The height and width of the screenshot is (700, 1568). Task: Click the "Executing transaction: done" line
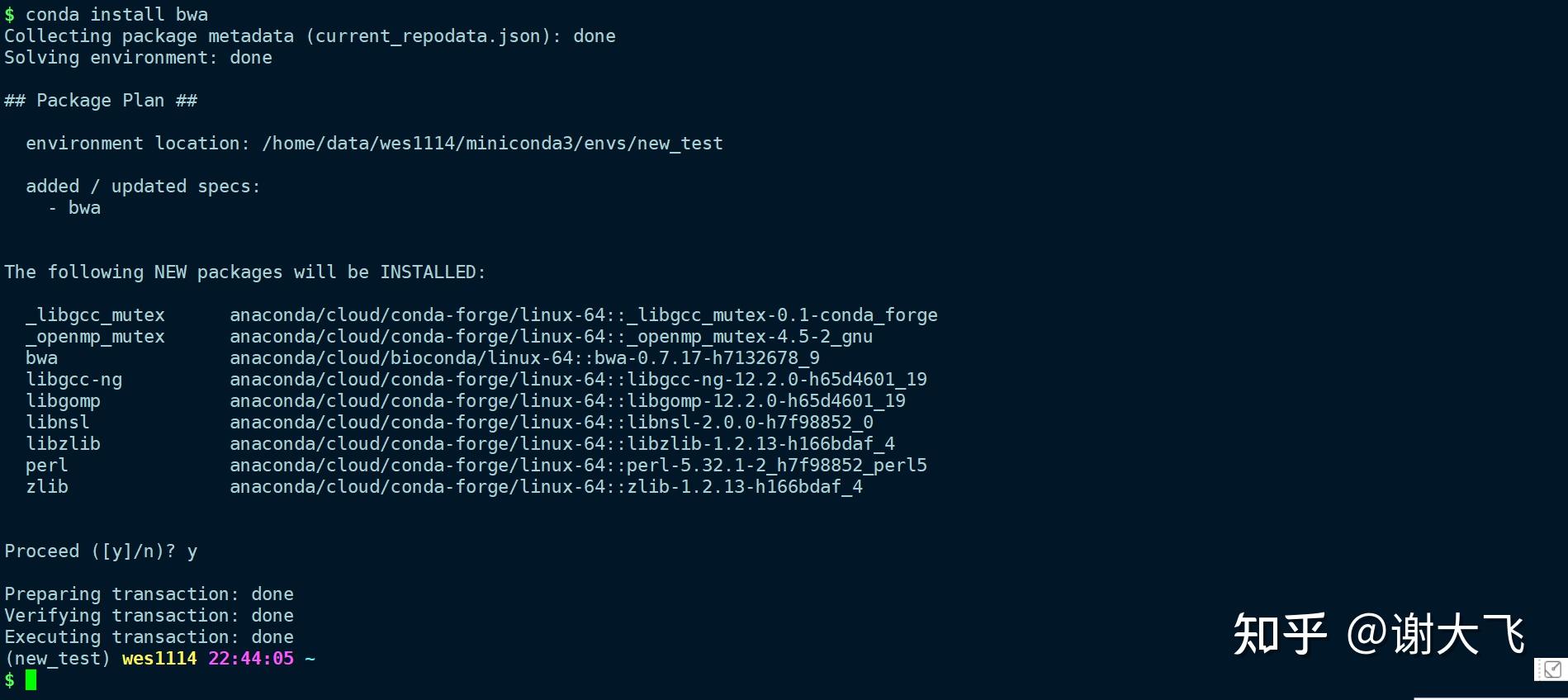point(149,637)
